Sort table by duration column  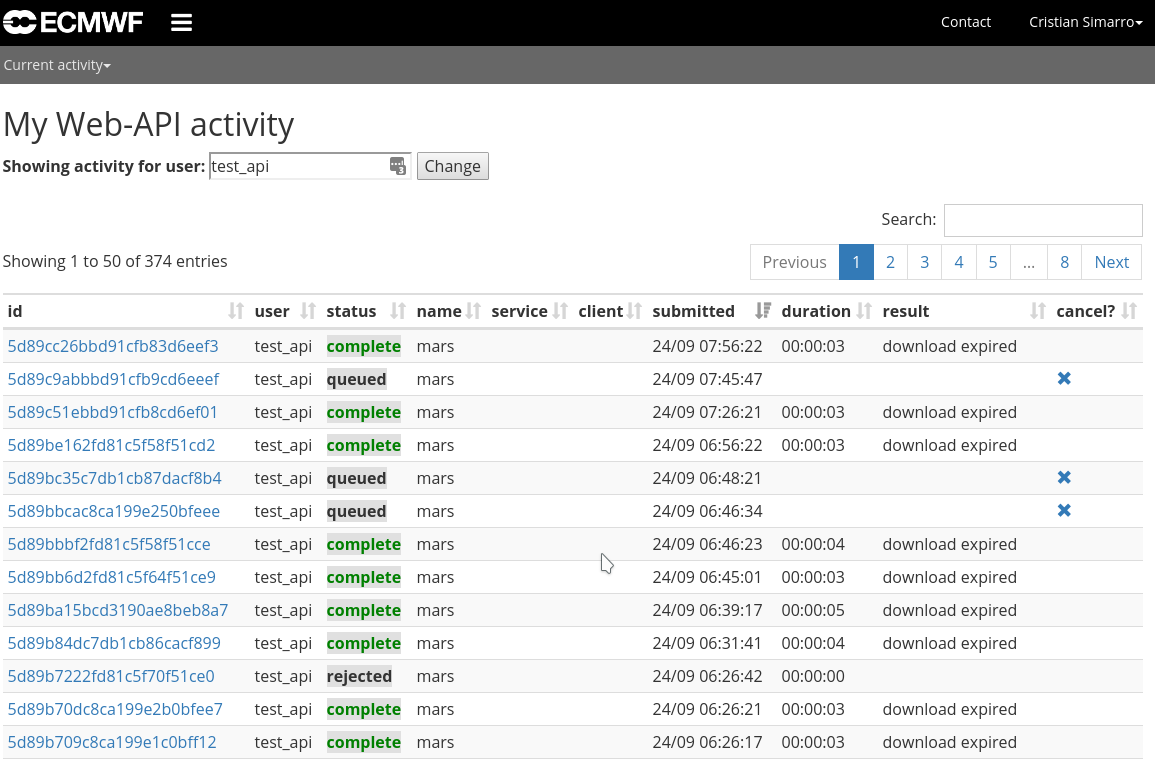(x=825, y=311)
